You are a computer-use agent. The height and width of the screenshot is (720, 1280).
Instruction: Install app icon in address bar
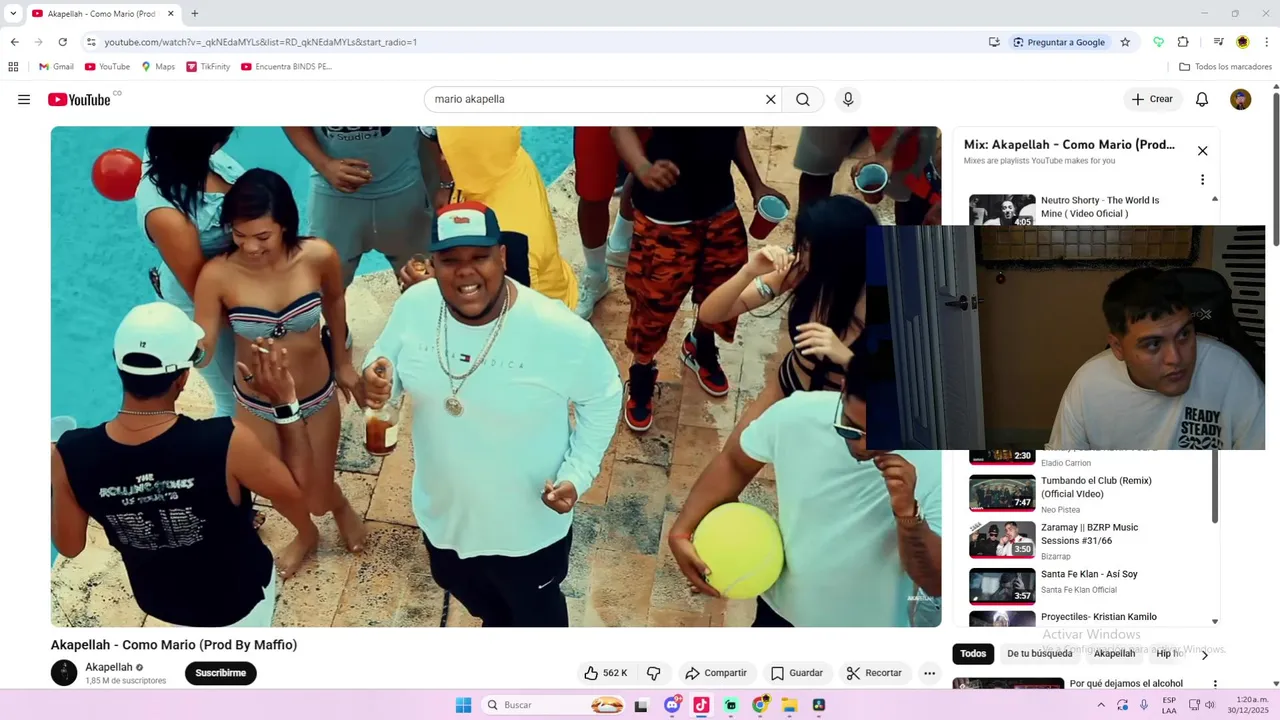[994, 42]
